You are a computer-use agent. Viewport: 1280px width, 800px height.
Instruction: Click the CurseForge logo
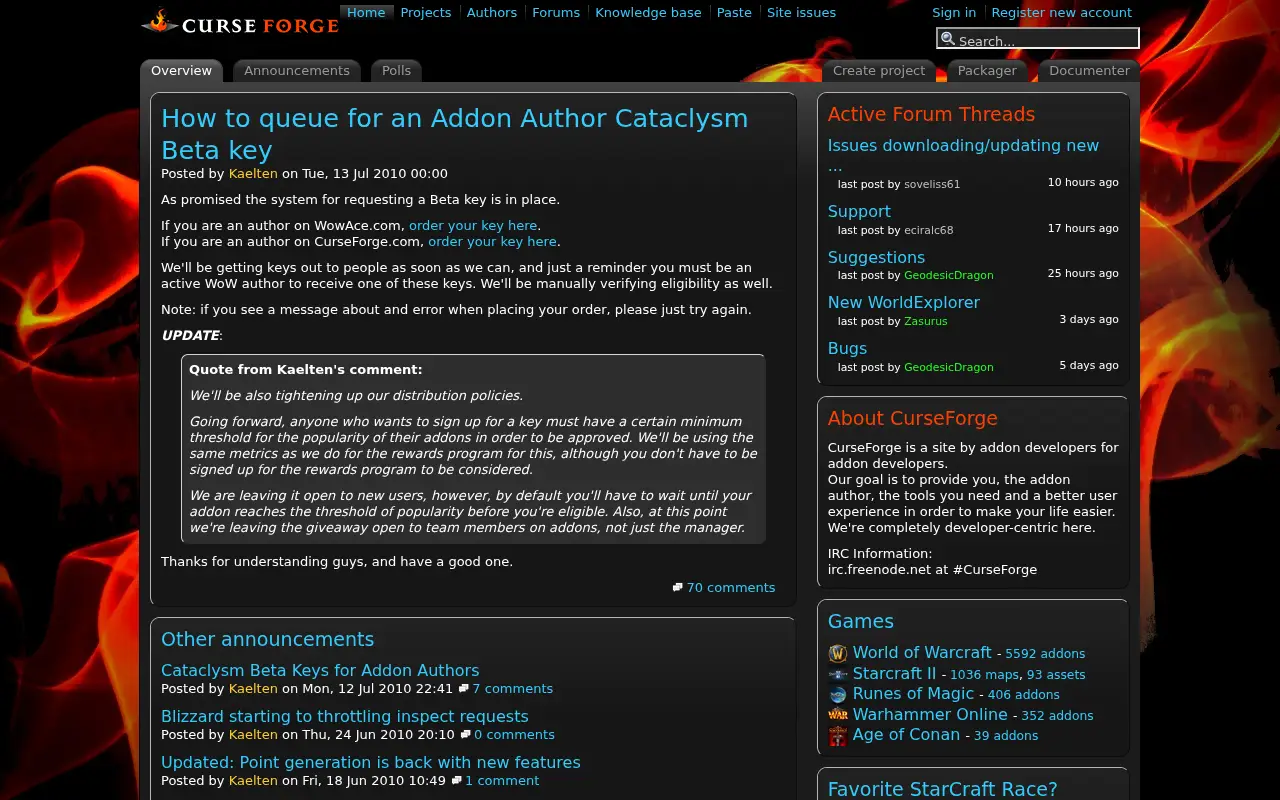click(x=240, y=22)
